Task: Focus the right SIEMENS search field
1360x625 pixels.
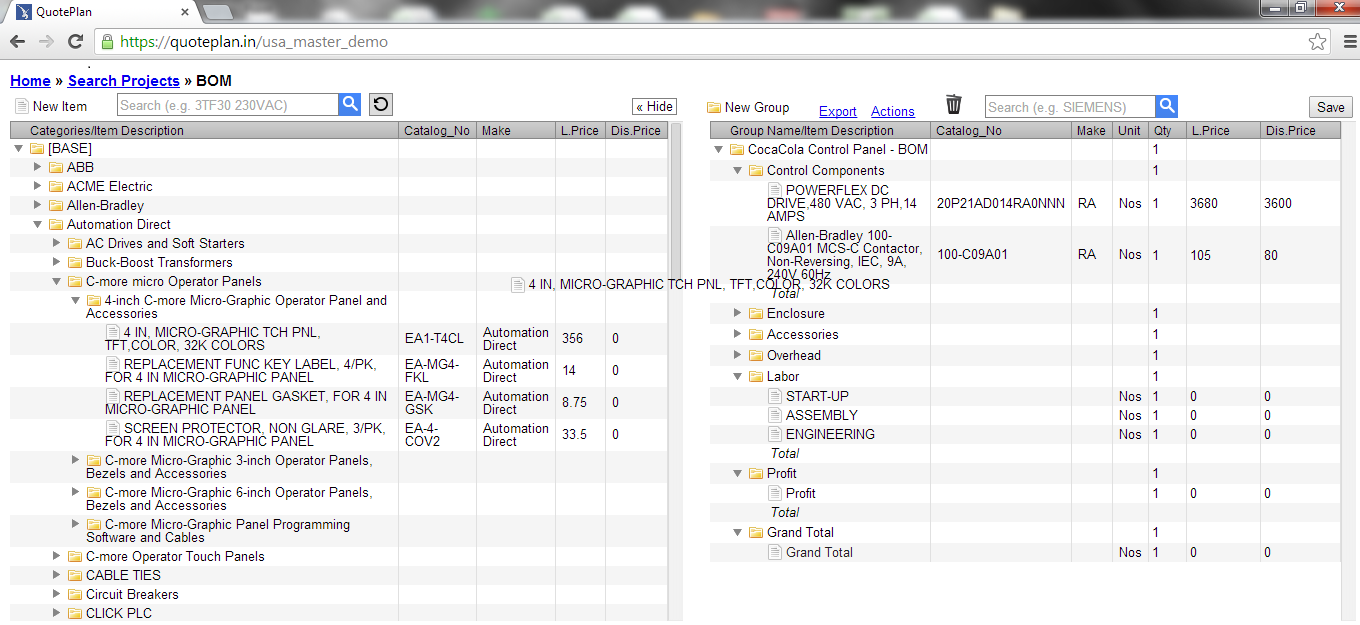Action: tap(1070, 106)
